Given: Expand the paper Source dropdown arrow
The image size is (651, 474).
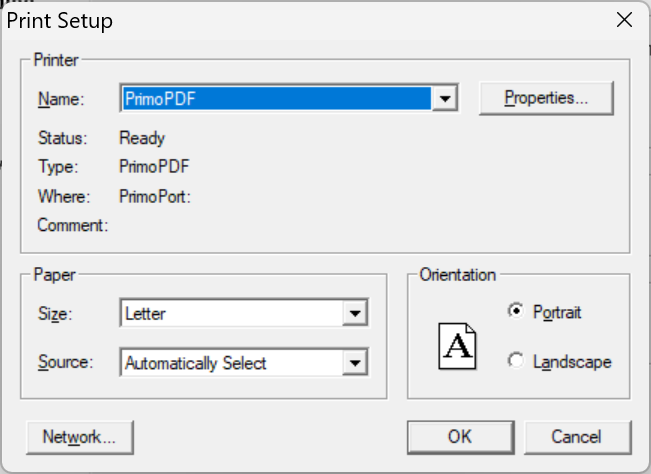Looking at the screenshot, I should point(355,362).
